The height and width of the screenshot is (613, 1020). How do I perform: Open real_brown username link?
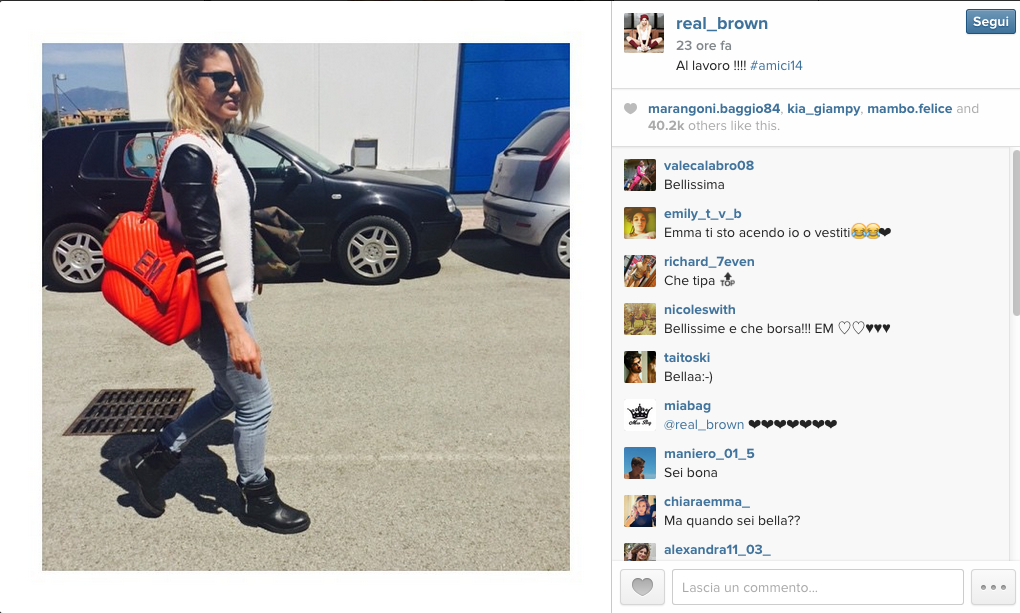coord(721,23)
